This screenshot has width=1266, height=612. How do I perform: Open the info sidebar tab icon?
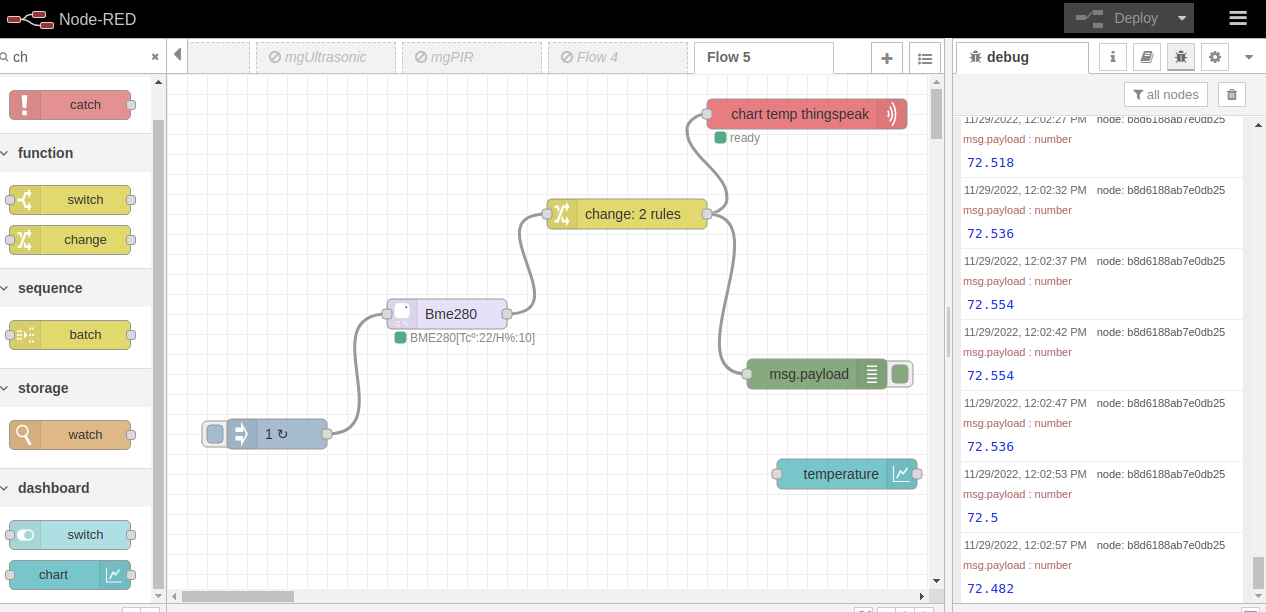click(1113, 57)
